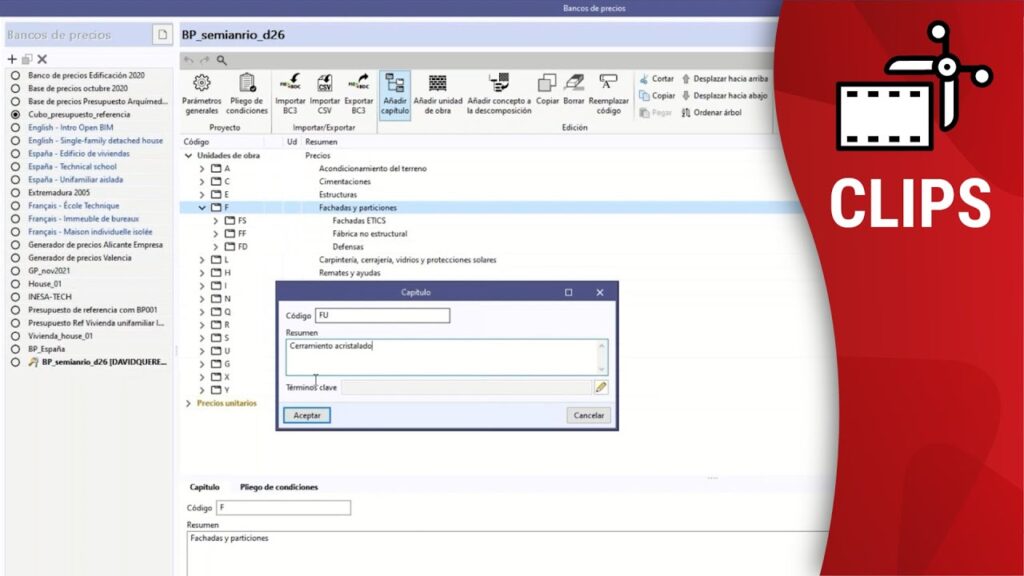Image resolution: width=1024 pixels, height=576 pixels.
Task: Switch to Pliego de condiciones tab
Action: (279, 487)
